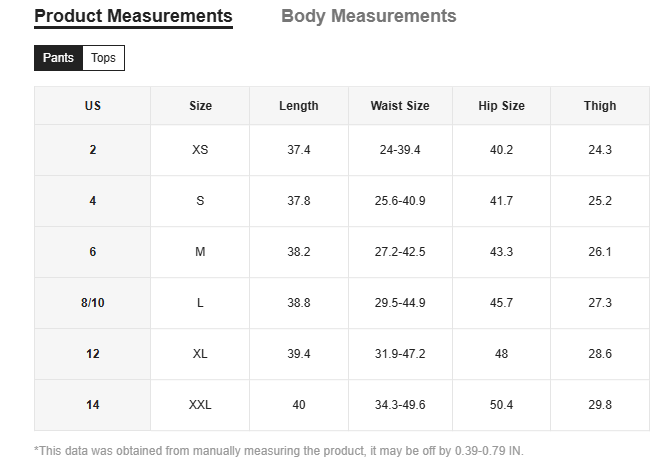
Task: Click the US column header
Action: (93, 106)
